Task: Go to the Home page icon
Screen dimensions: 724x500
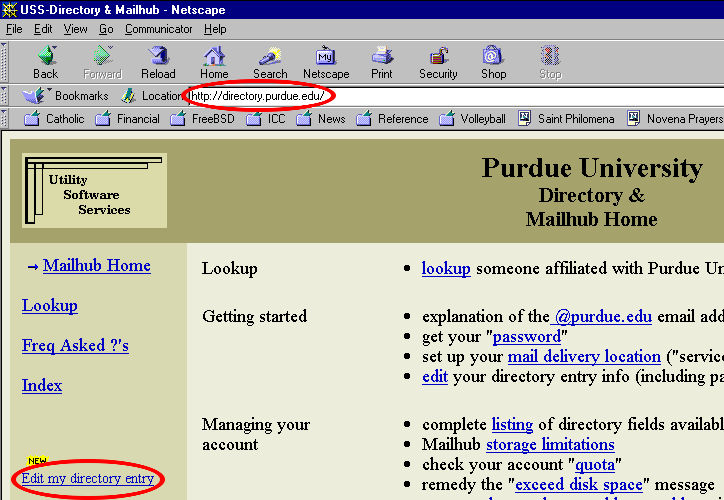Action: (x=214, y=56)
